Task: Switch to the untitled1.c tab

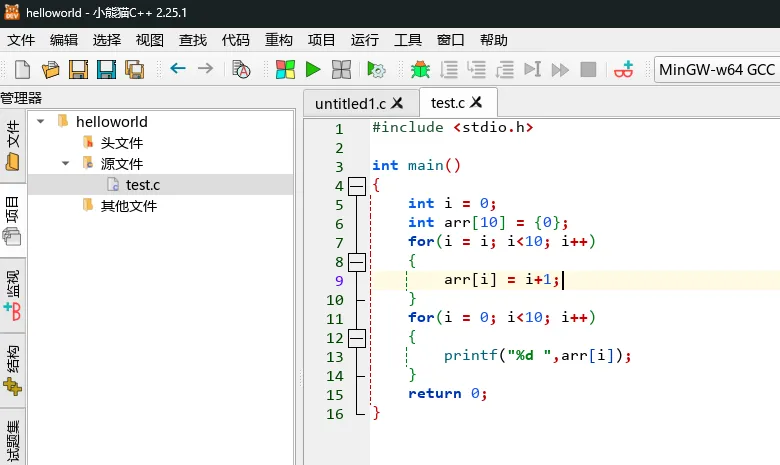Action: 348,103
